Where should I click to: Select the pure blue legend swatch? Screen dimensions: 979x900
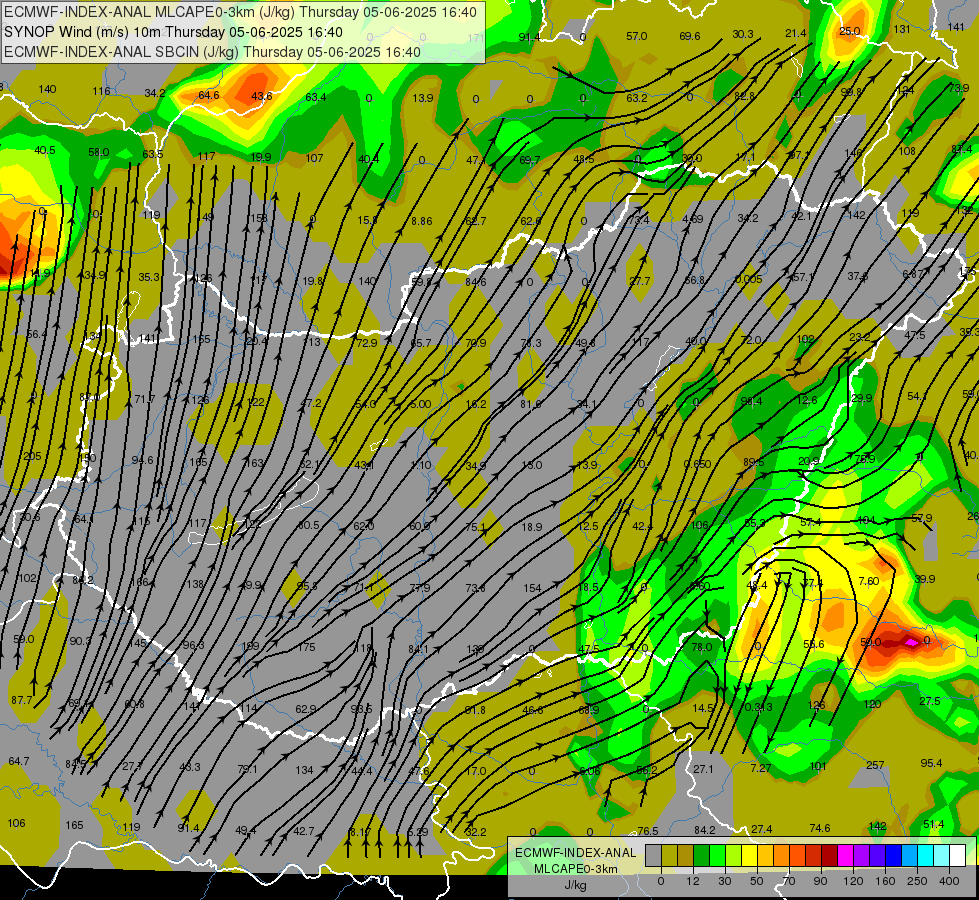click(894, 855)
